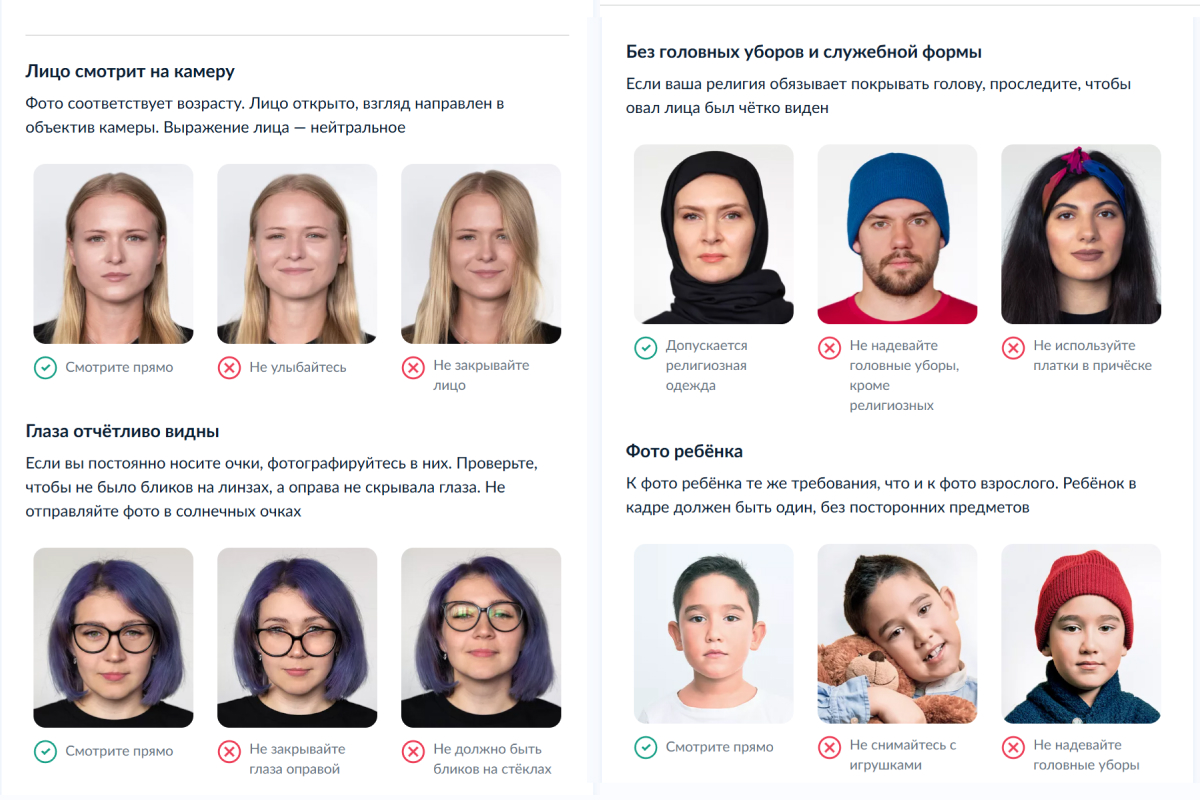Open the child hugging teddy bear photo
The height and width of the screenshot is (800, 1200).
(897, 634)
